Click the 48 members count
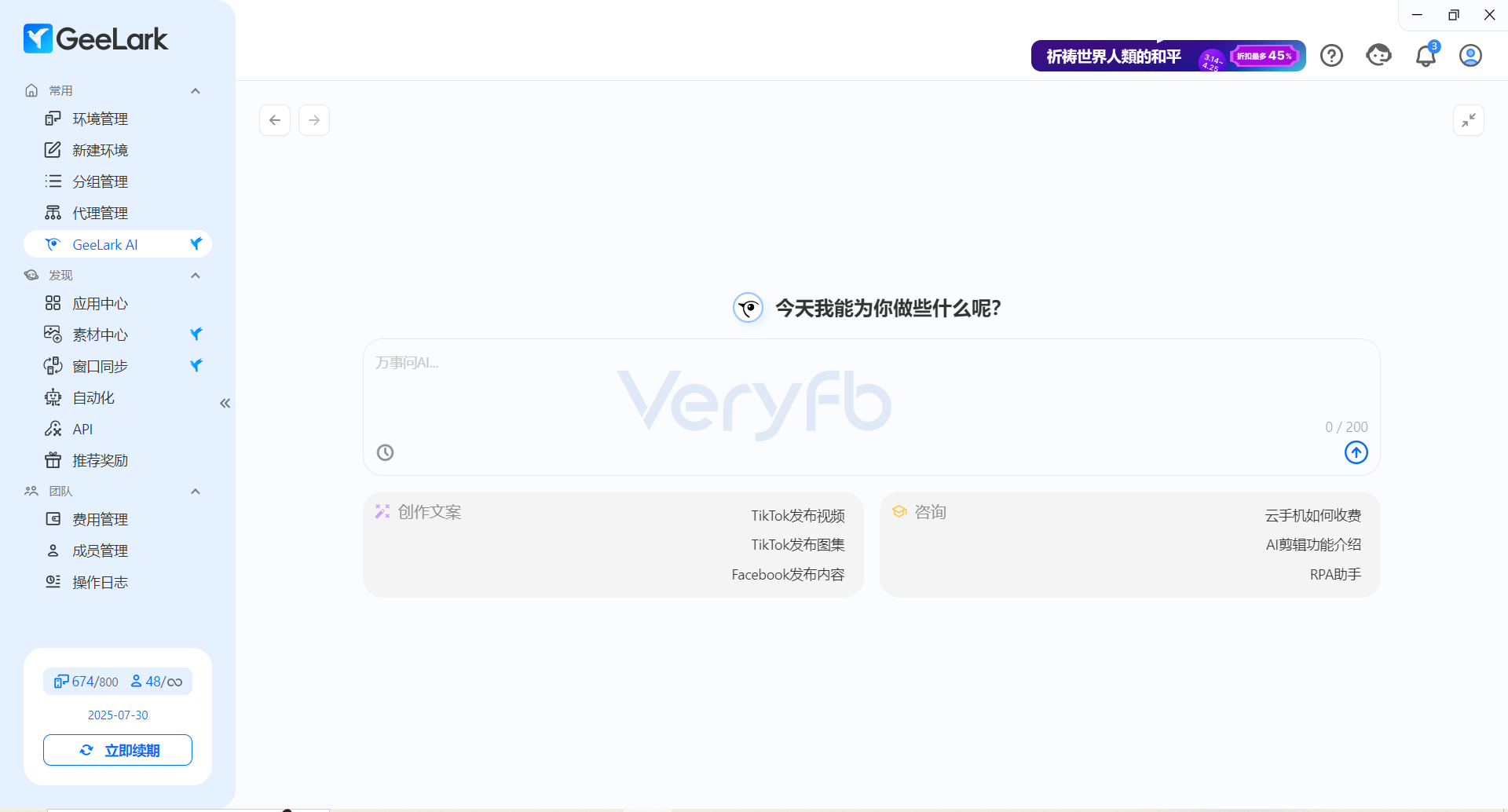The width and height of the screenshot is (1508, 812). (x=156, y=682)
